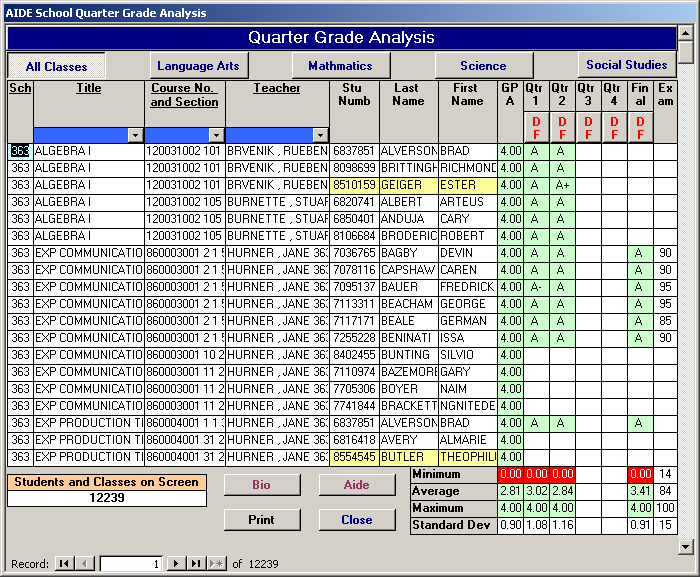Image resolution: width=700 pixels, height=577 pixels.
Task: Click the Aide button
Action: point(357,485)
